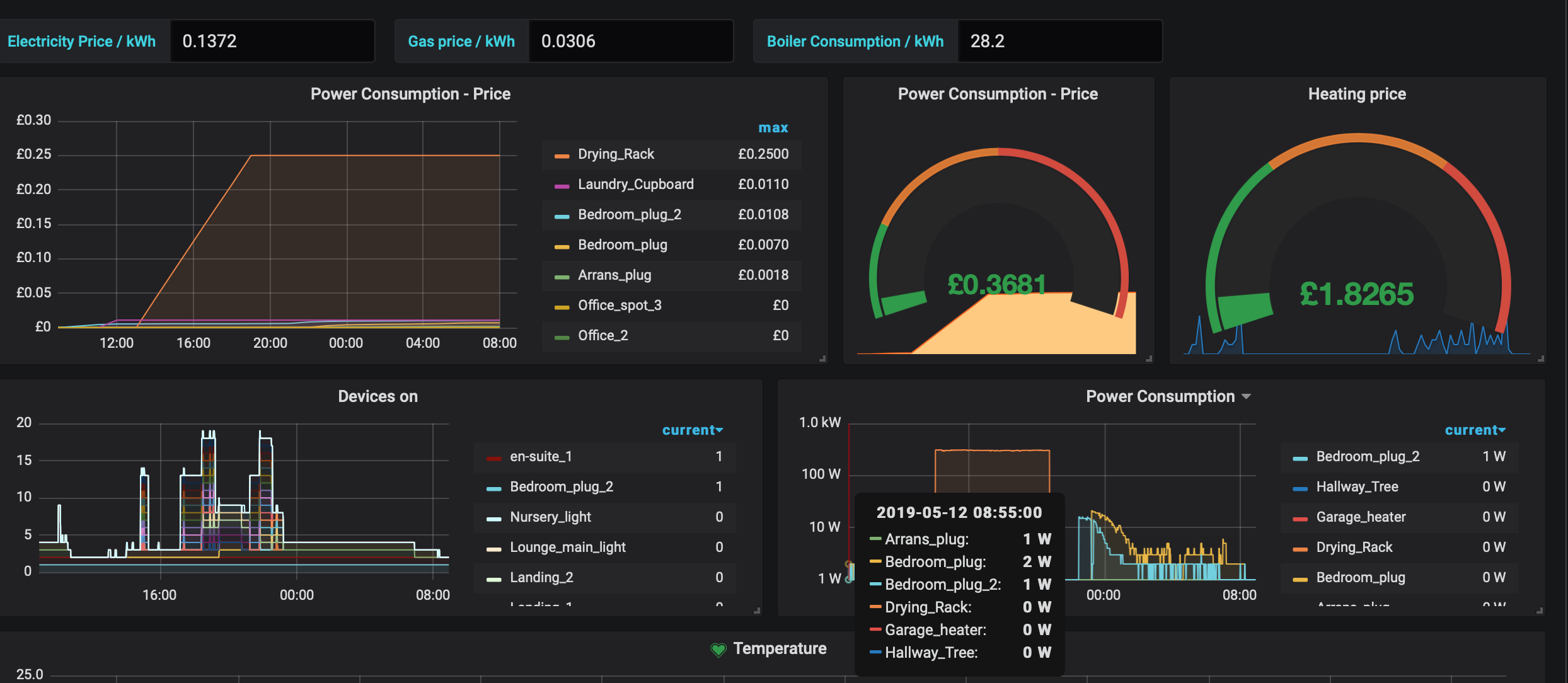Click the Nursery_light series color icon
The width and height of the screenshot is (1568, 683).
coord(493,519)
